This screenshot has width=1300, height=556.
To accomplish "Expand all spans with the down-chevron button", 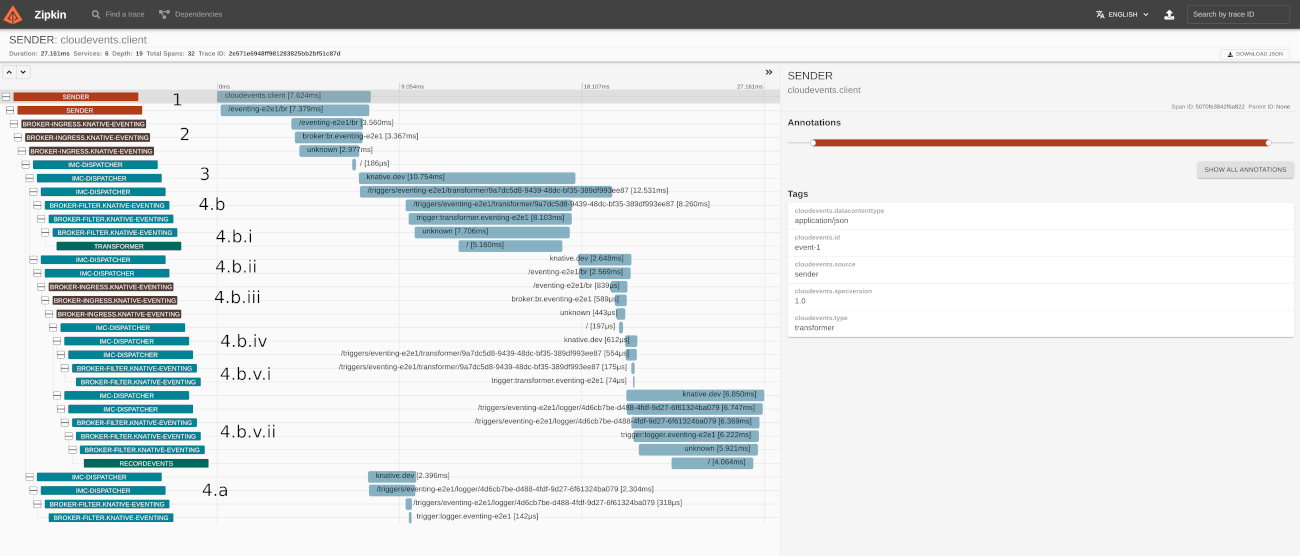I will point(23,72).
